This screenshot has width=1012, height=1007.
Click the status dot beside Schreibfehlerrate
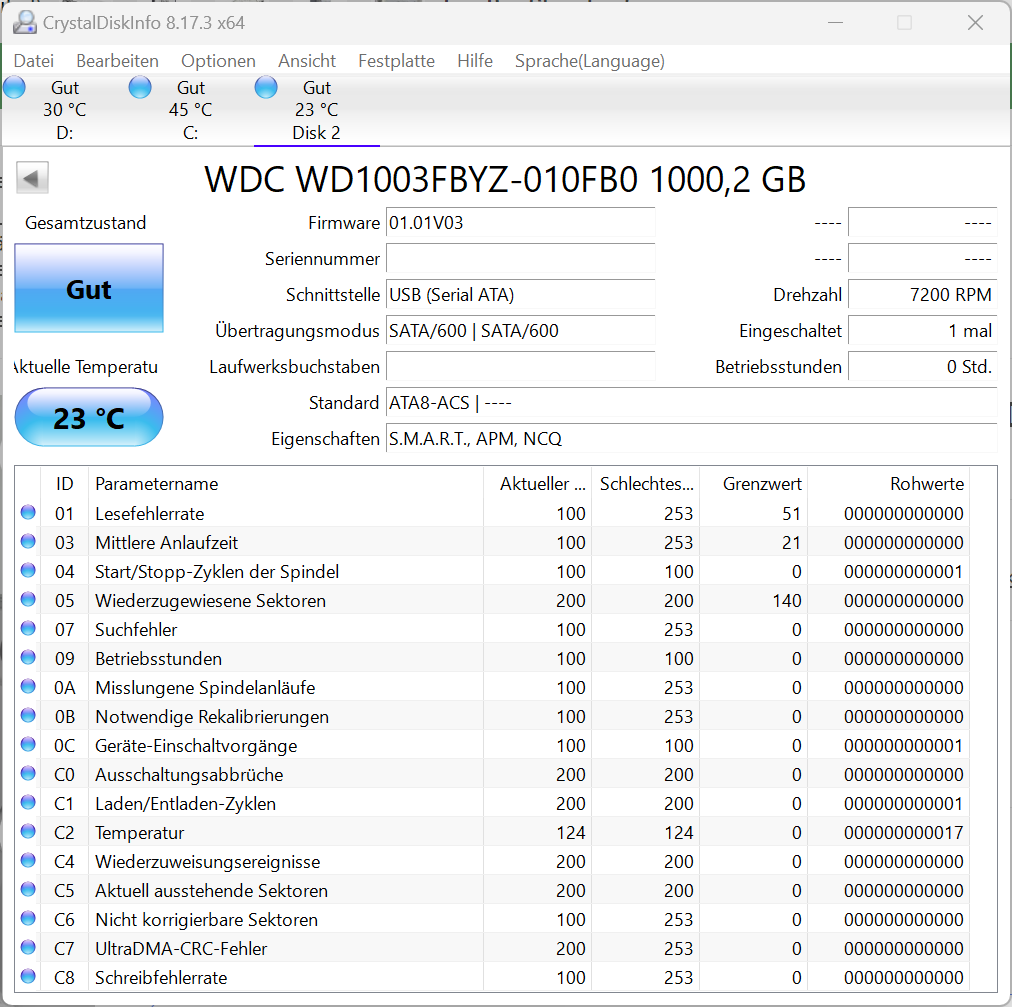[30, 977]
